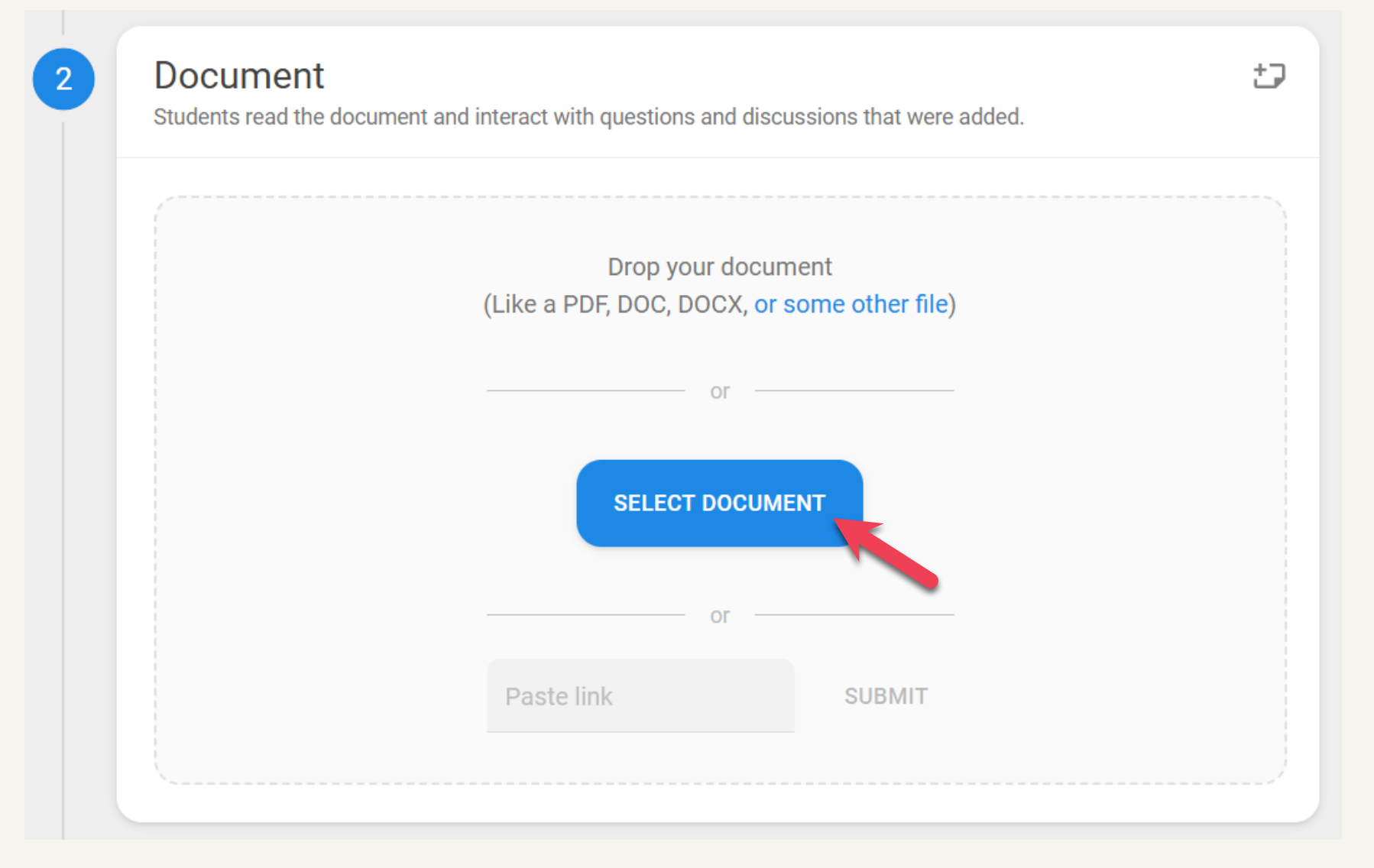Select the blue step 2 circle
This screenshot has width=1374, height=868.
coord(63,79)
